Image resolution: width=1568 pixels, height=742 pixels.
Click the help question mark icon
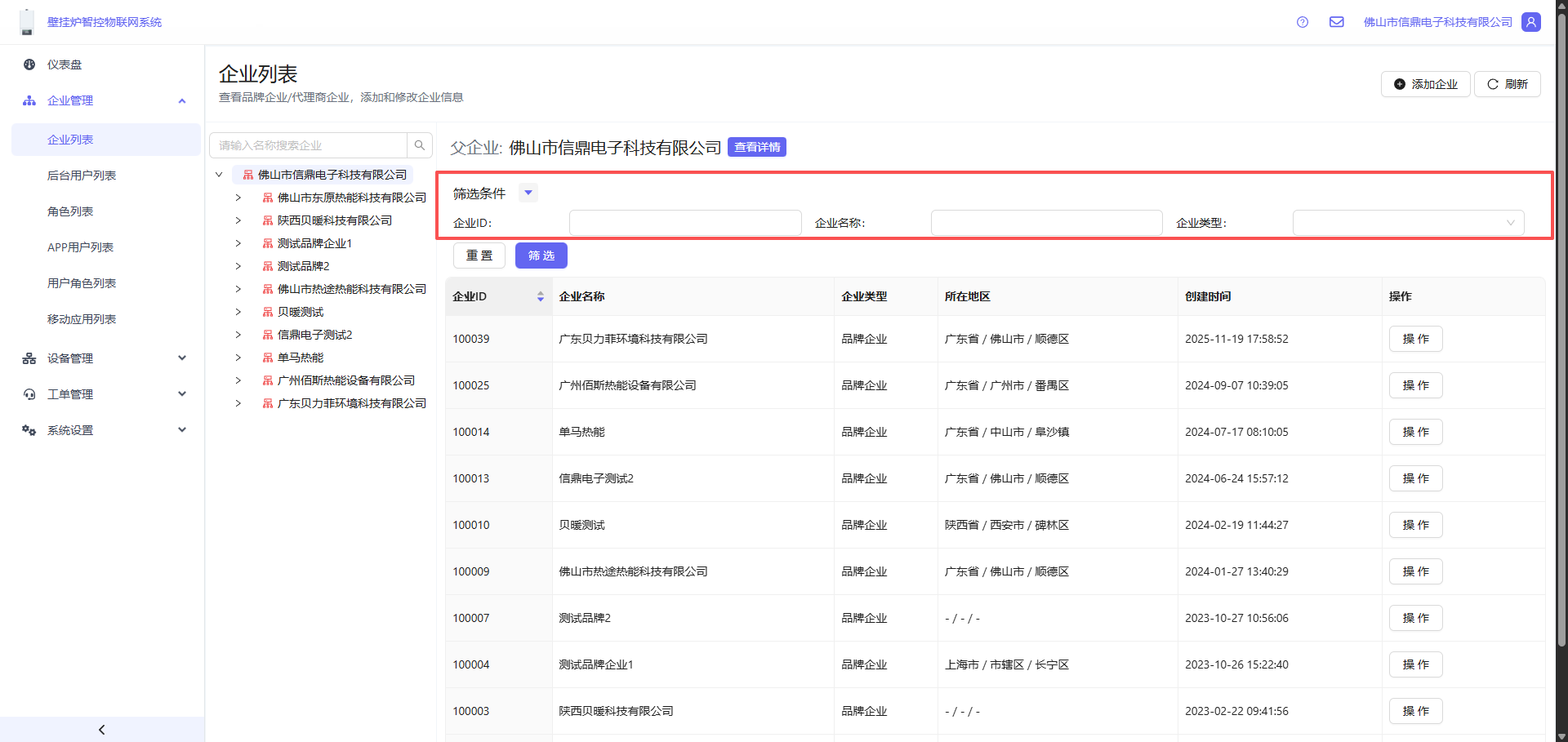pyautogui.click(x=1303, y=22)
